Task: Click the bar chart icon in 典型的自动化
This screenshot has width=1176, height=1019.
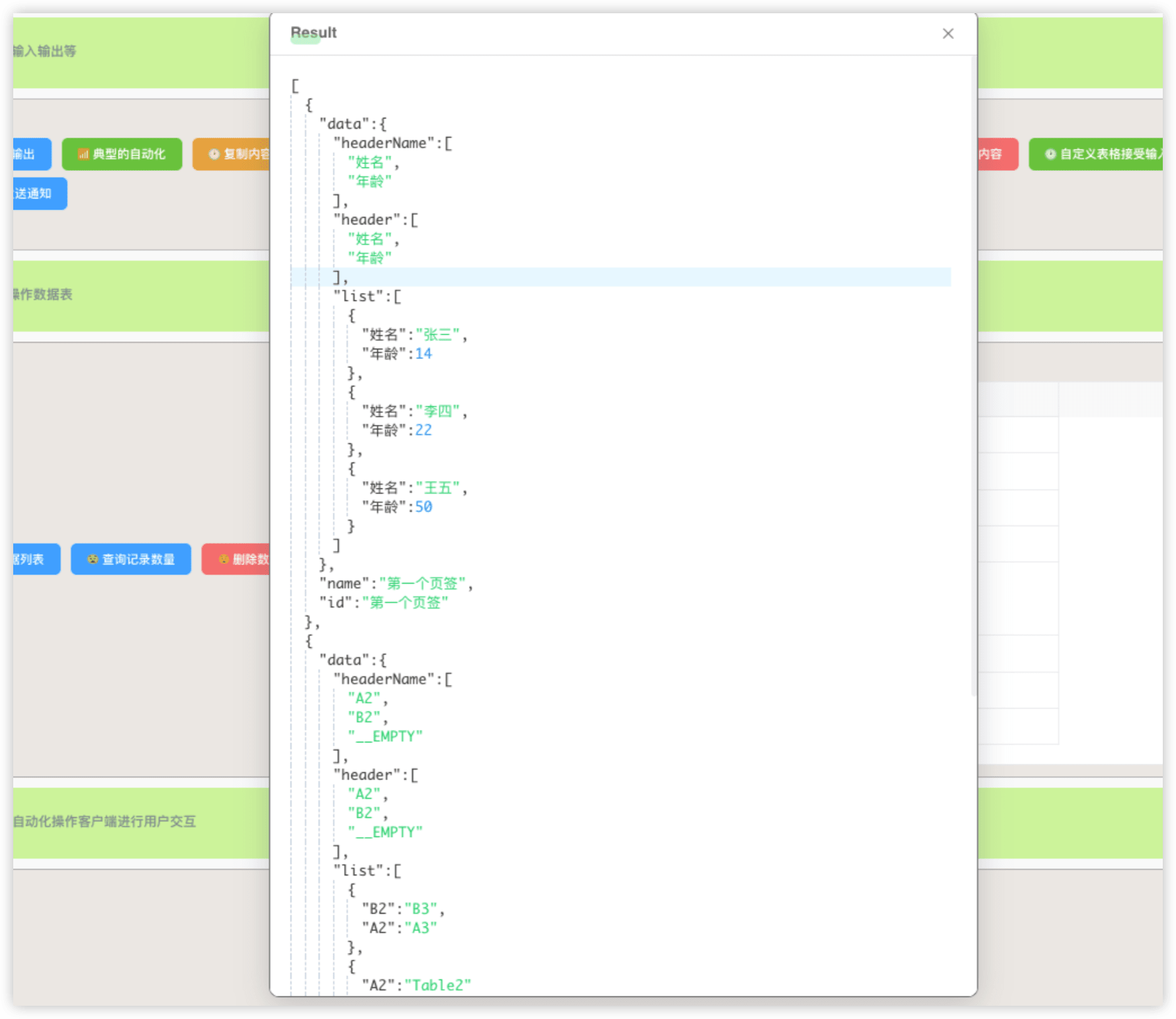Action: pyautogui.click(x=83, y=154)
